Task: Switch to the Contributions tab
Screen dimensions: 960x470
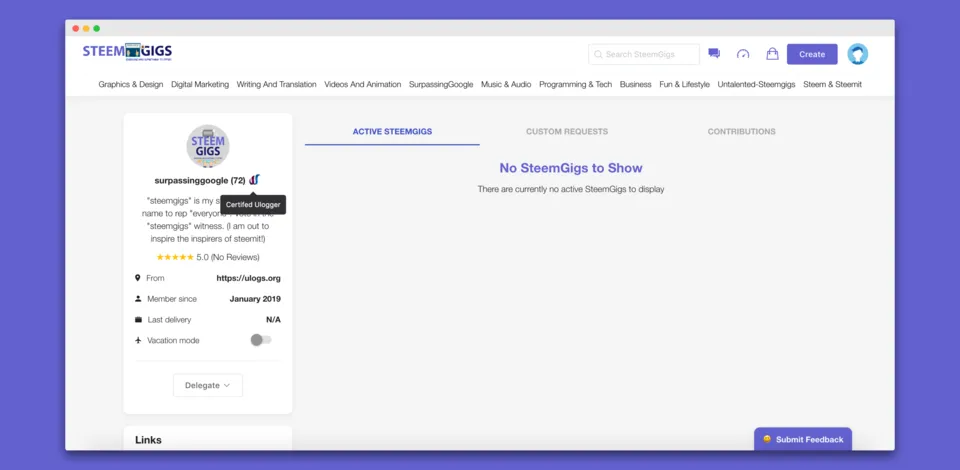Action: click(x=741, y=132)
